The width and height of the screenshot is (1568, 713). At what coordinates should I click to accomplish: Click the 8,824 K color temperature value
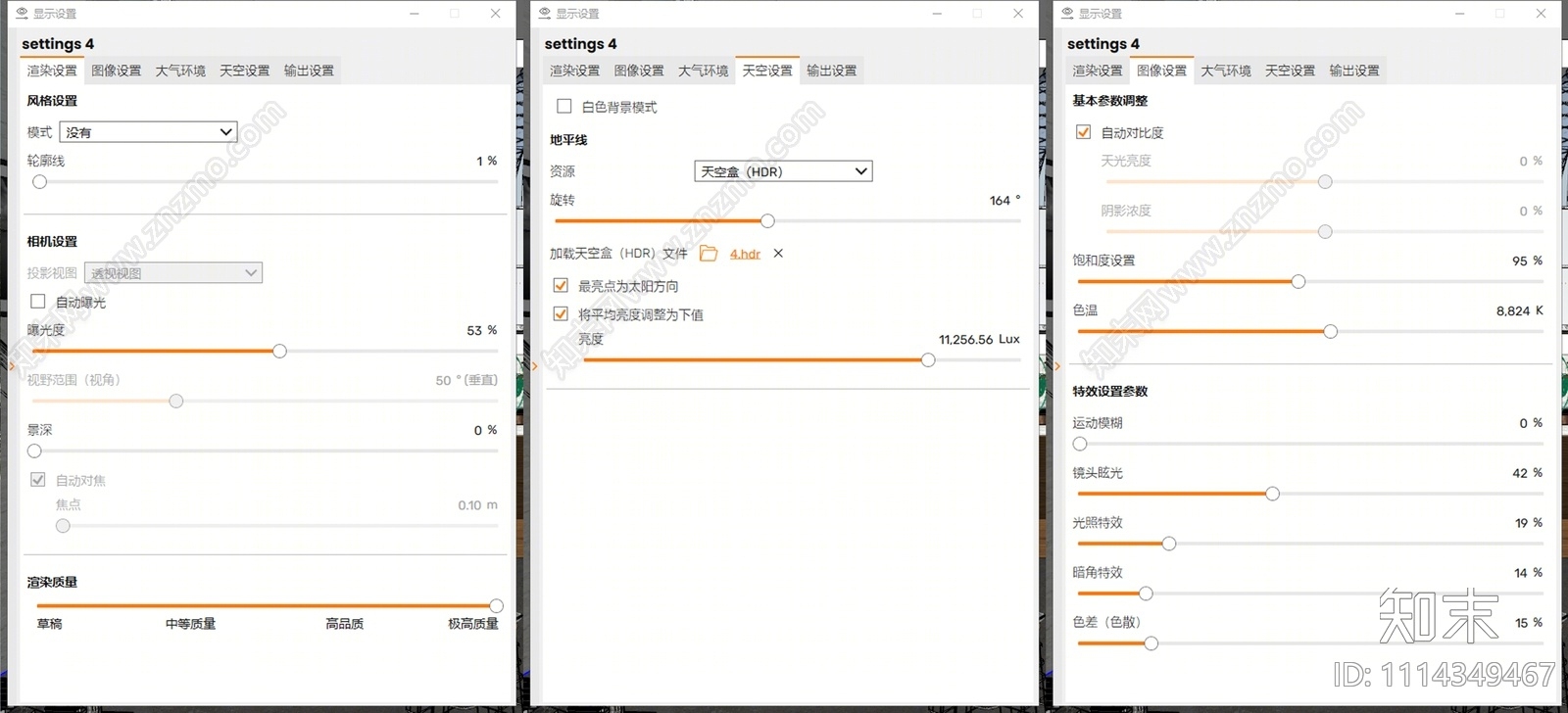click(1519, 310)
